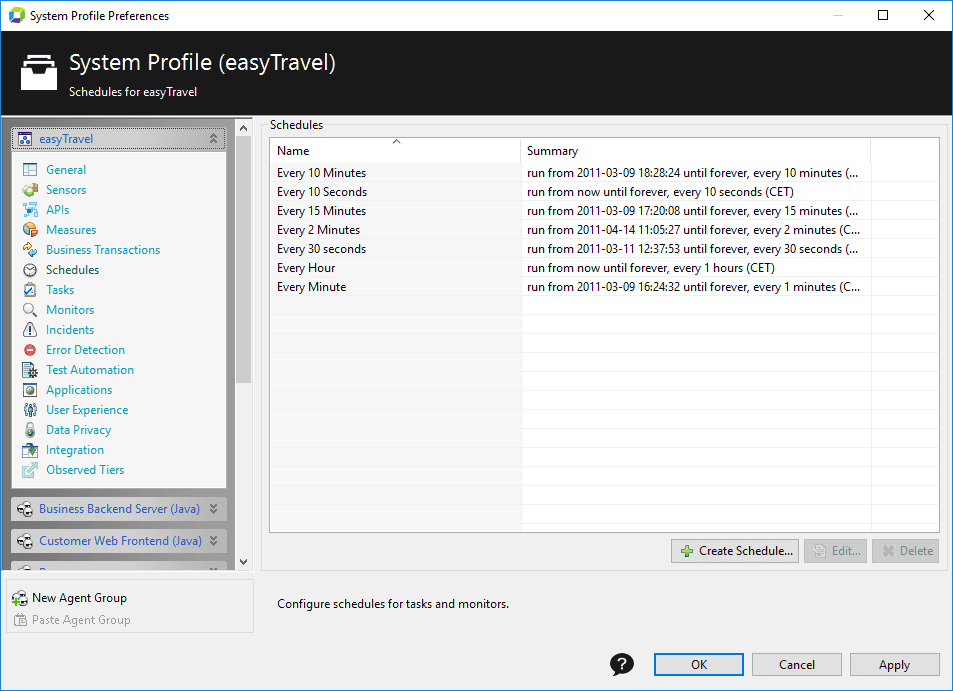Open the Monitors section
This screenshot has width=953, height=691.
tap(70, 310)
